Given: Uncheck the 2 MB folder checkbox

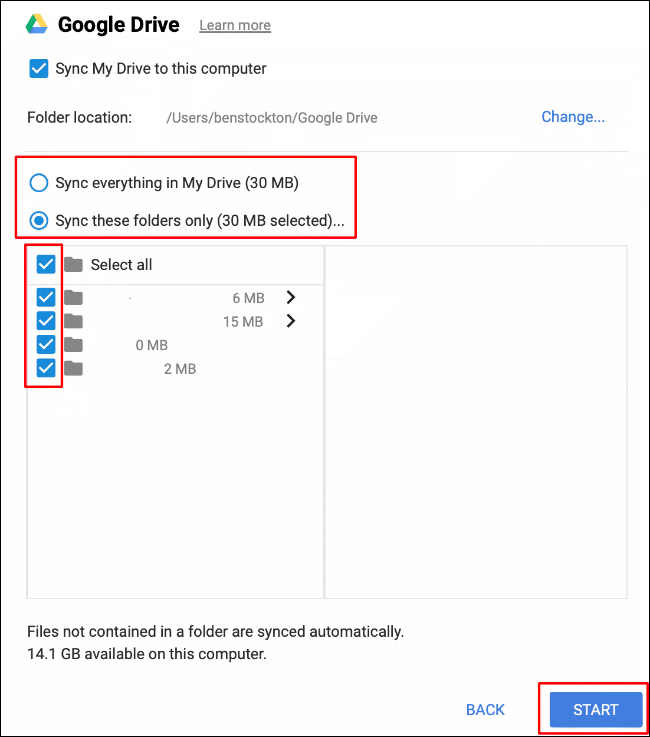Looking at the screenshot, I should coord(46,368).
